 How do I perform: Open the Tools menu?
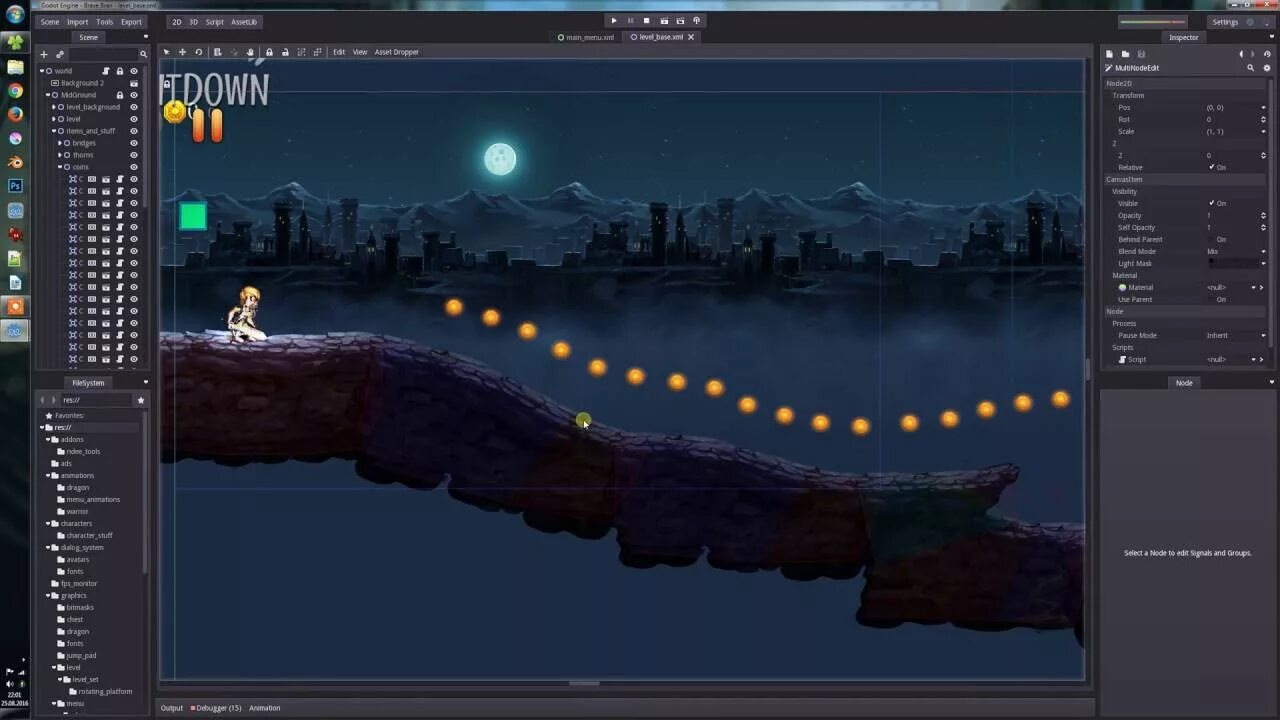pos(104,22)
